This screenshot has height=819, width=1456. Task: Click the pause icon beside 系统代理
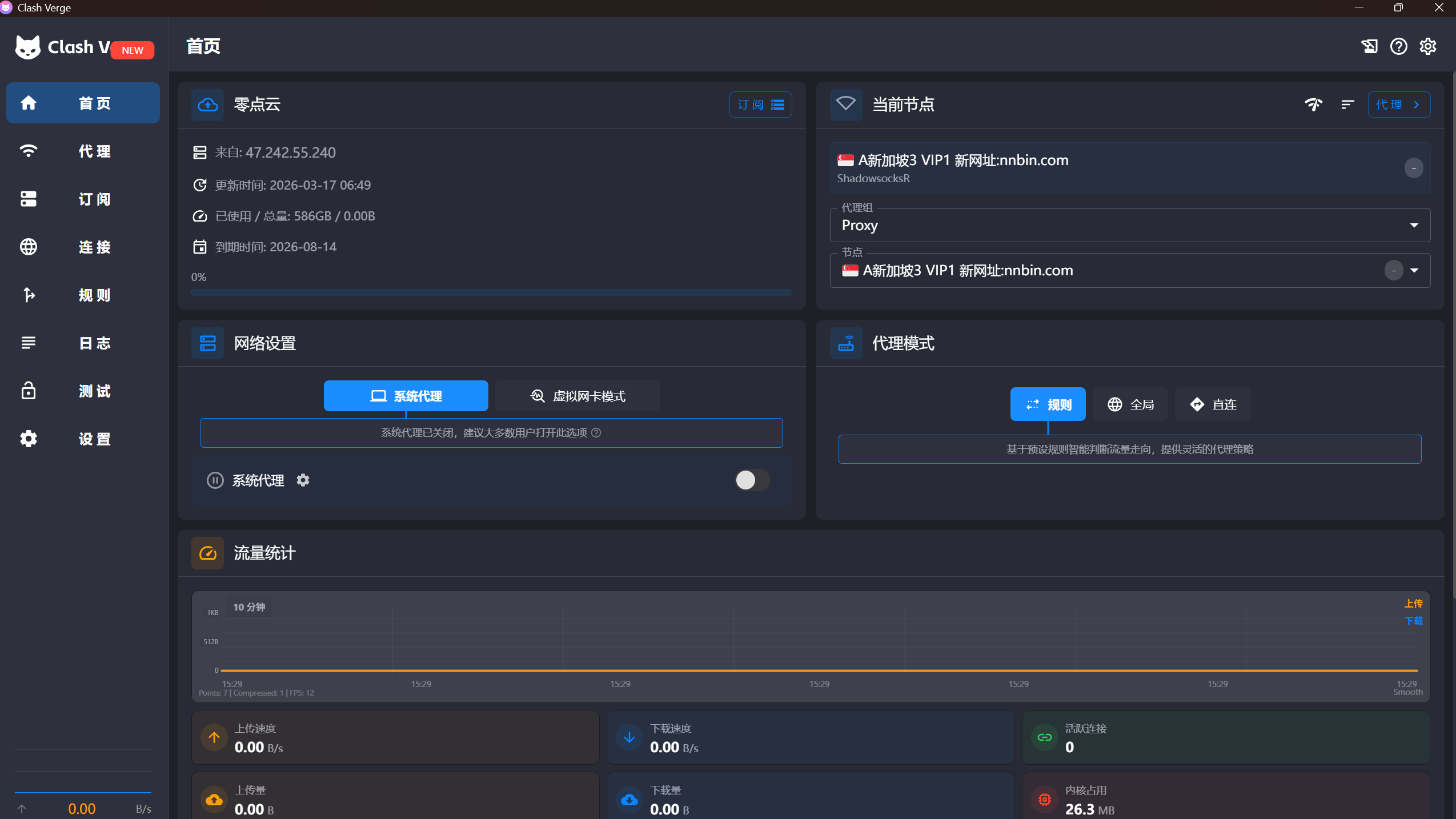(x=215, y=480)
